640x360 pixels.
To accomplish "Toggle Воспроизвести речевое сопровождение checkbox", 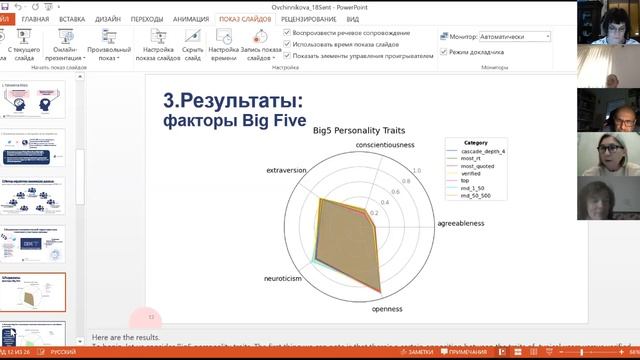I will coord(287,32).
